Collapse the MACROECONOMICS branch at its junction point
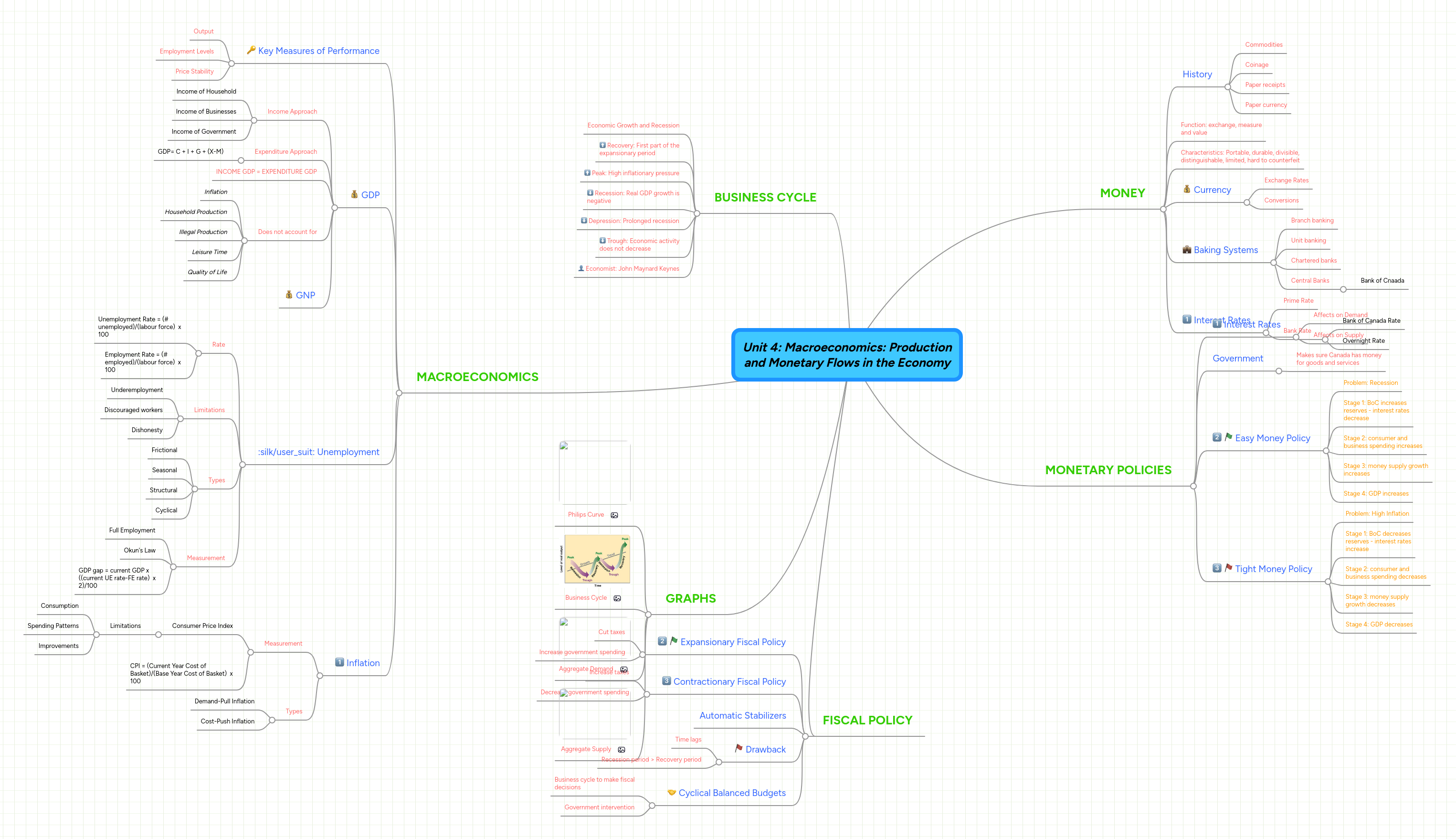Screen dimensions: 1456x839 coord(400,393)
